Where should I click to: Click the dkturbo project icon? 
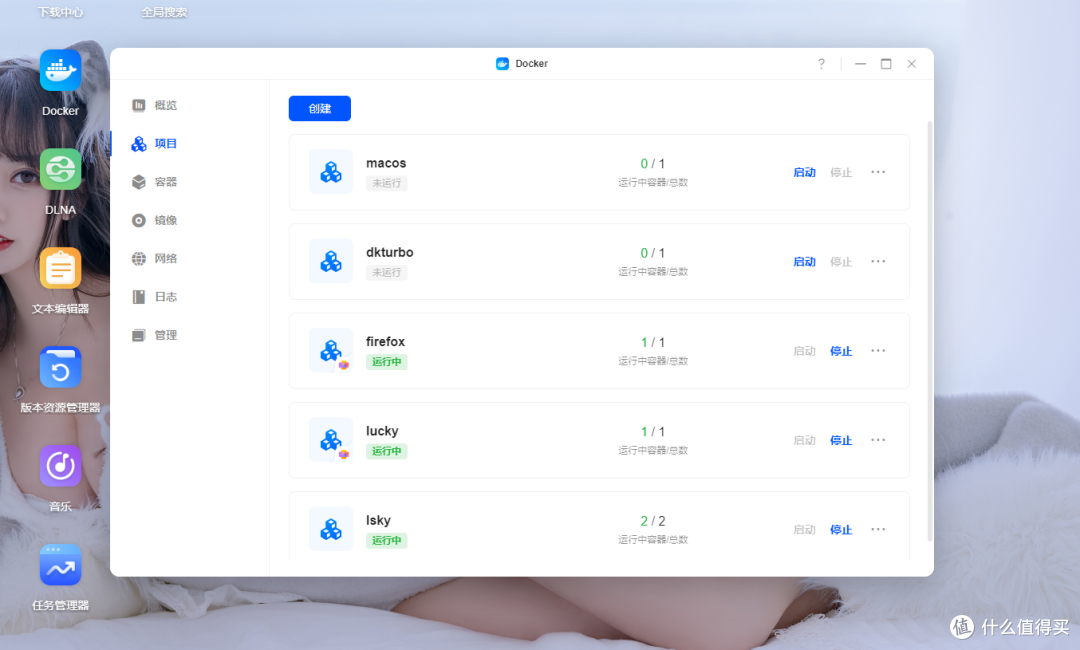tap(331, 262)
